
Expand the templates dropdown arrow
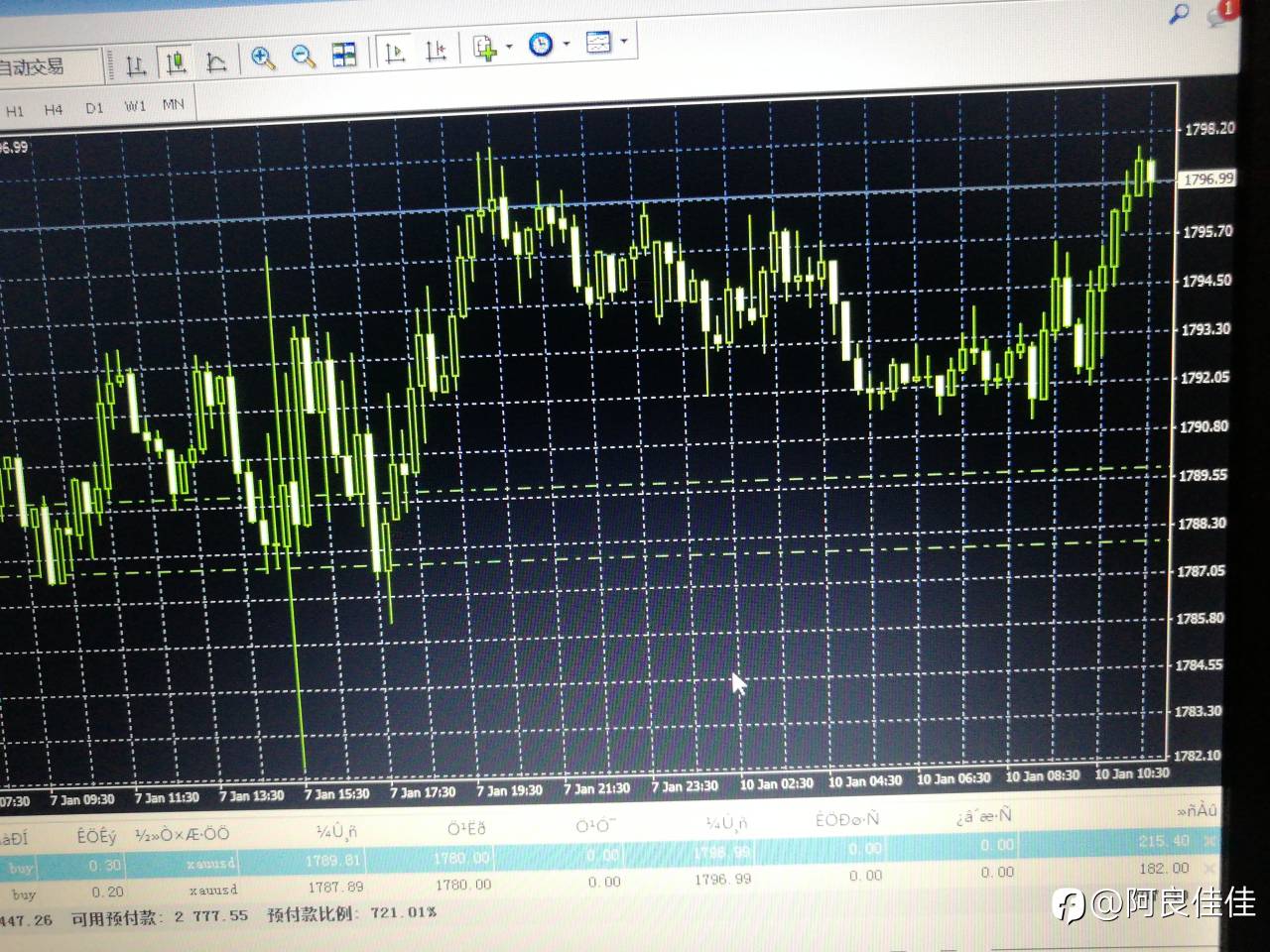coord(624,41)
